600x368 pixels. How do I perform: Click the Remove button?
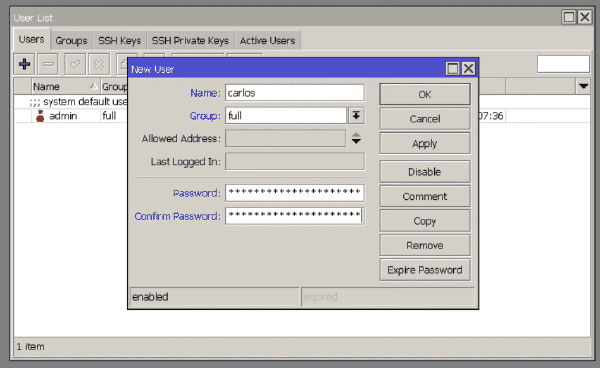pyautogui.click(x=425, y=245)
